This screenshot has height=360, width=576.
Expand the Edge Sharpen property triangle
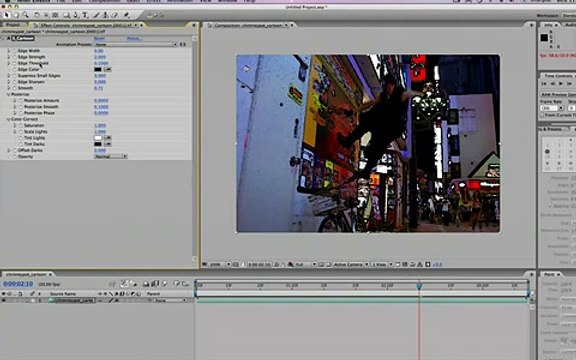pyautogui.click(x=9, y=82)
